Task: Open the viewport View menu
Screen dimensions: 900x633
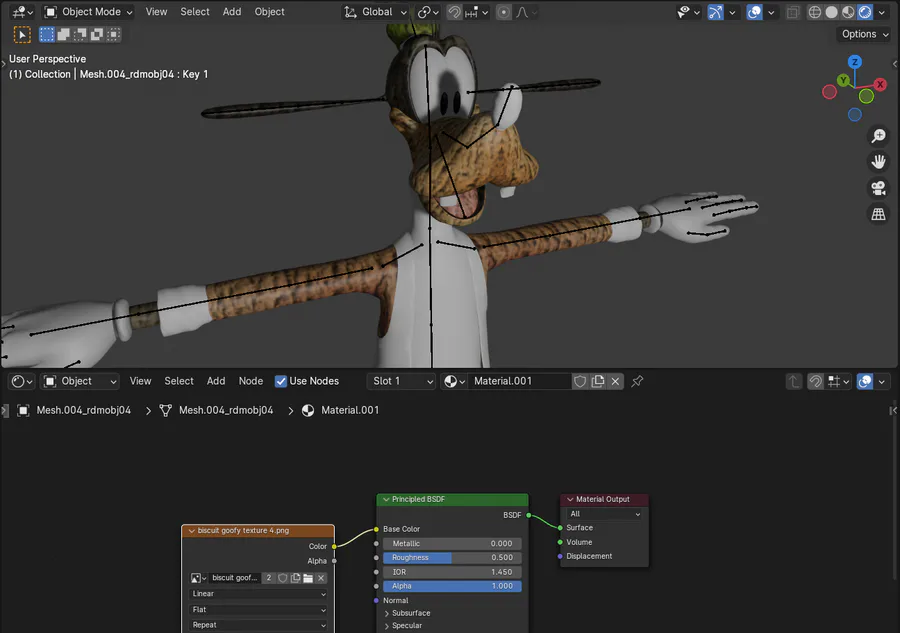Action: [156, 11]
